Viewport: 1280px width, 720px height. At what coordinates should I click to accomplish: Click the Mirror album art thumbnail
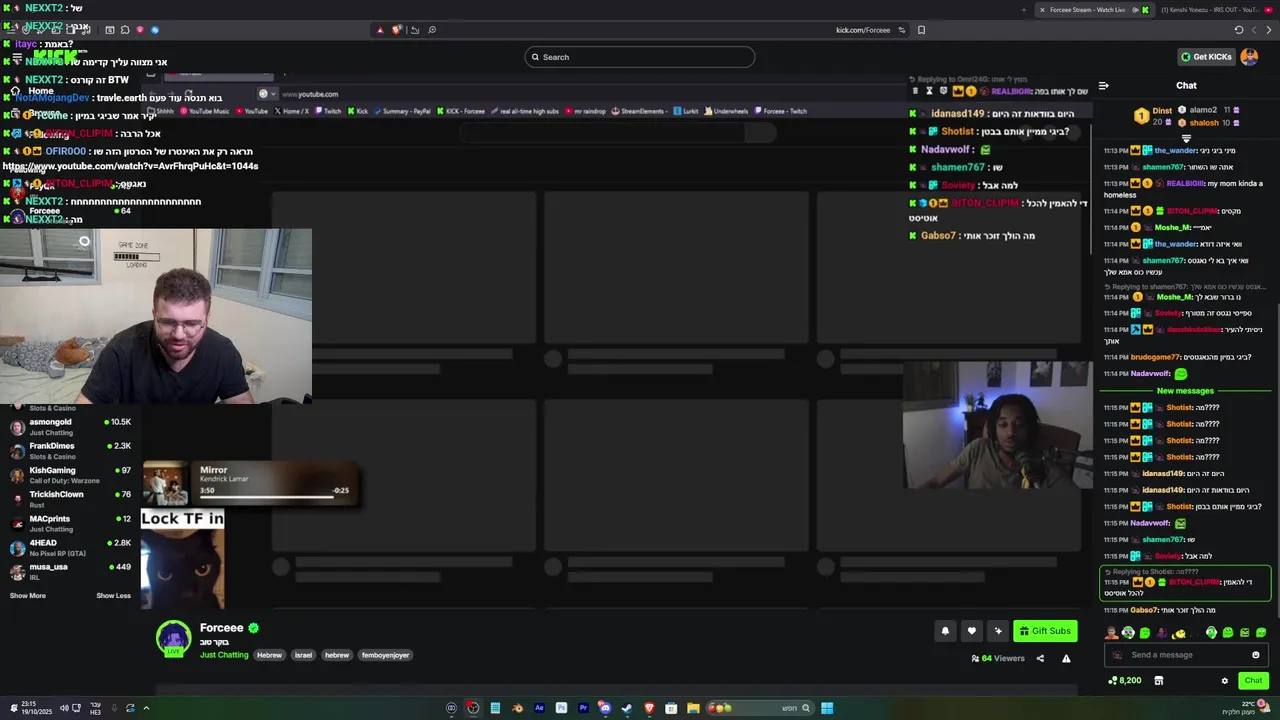click(166, 484)
